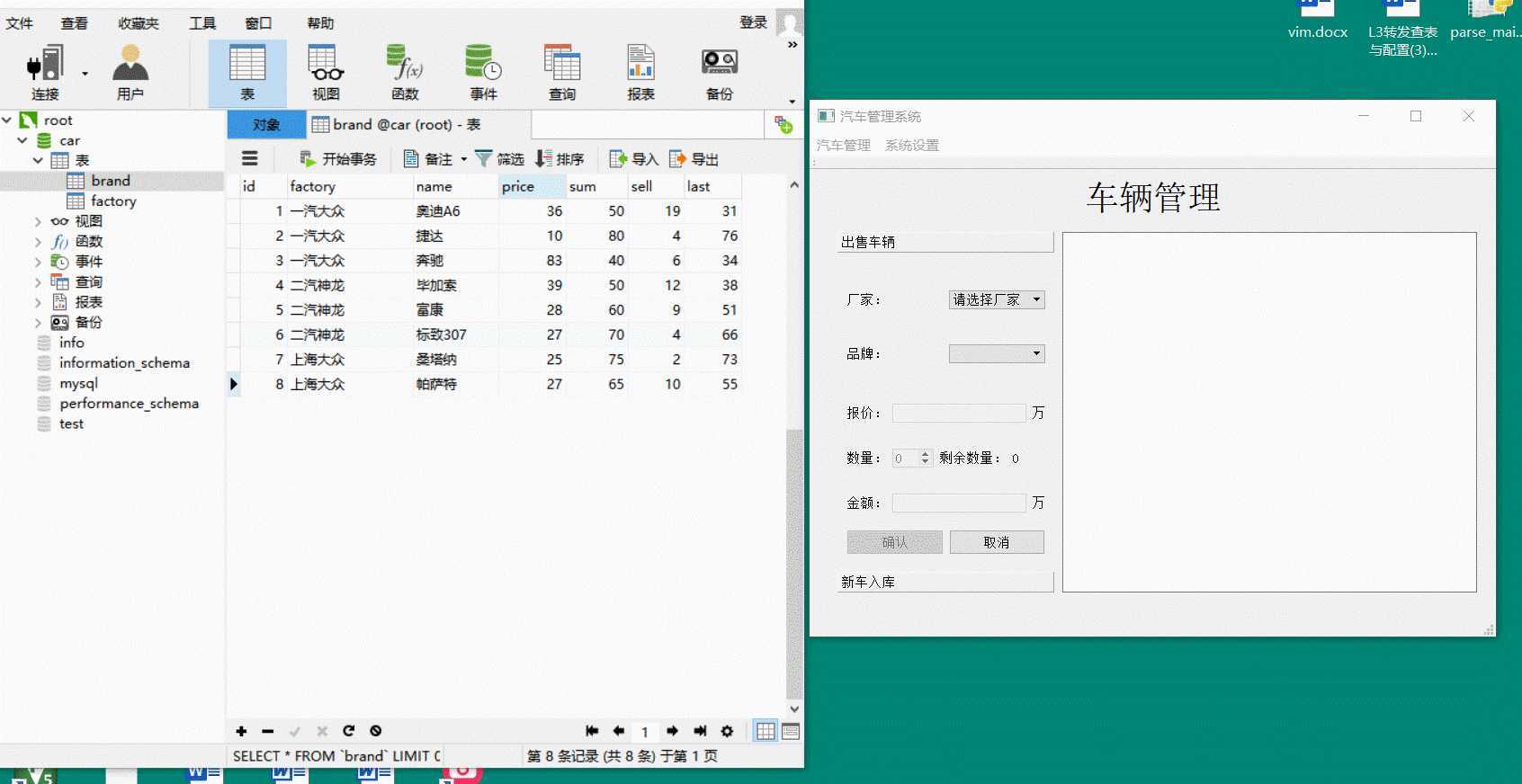The height and width of the screenshot is (784, 1522).
Task: Open the 报表 reports icon
Action: 640,73
